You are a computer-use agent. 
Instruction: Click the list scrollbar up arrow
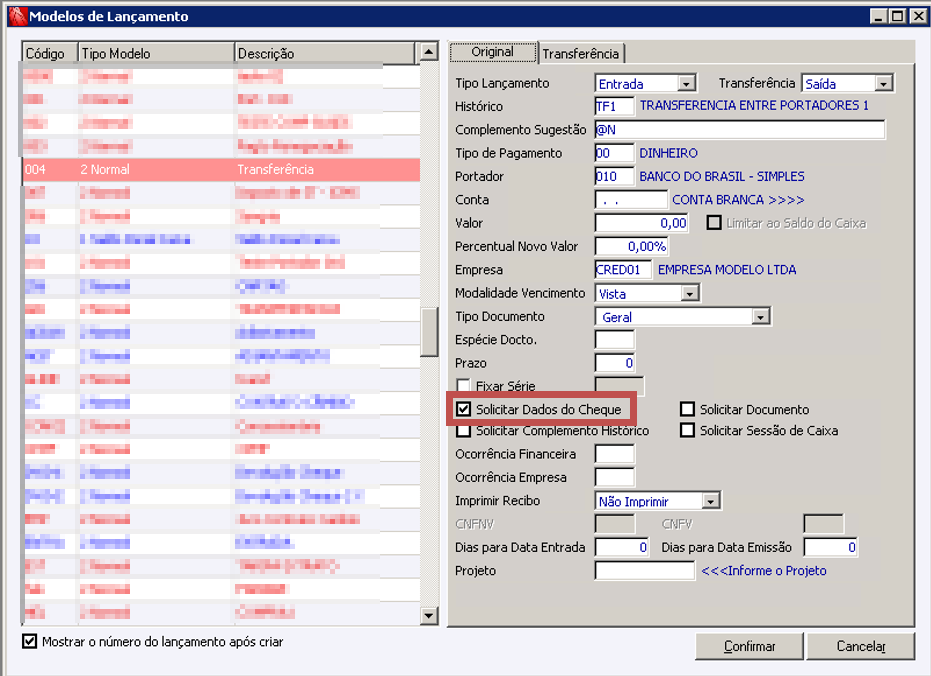(429, 52)
